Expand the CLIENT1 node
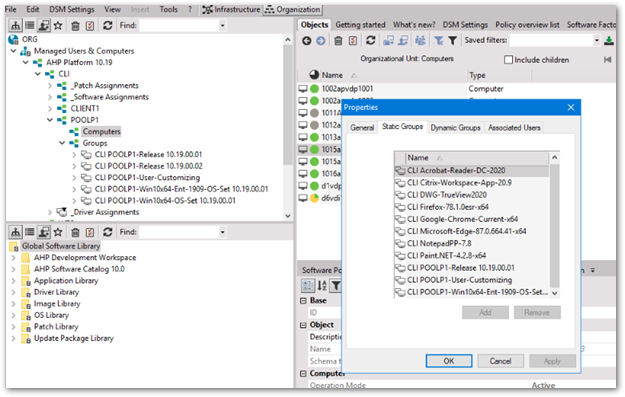Screen dimensions: 625x397 tap(50, 109)
